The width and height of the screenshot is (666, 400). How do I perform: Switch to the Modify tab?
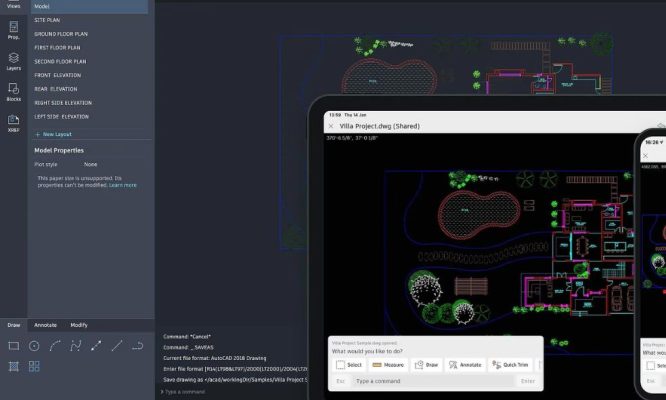click(x=79, y=325)
